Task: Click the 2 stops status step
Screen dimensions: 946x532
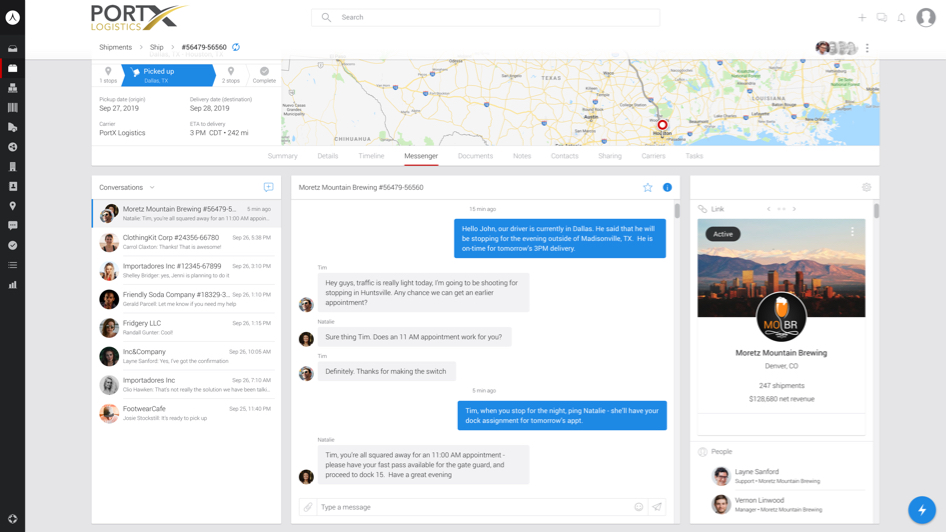Action: coord(230,75)
